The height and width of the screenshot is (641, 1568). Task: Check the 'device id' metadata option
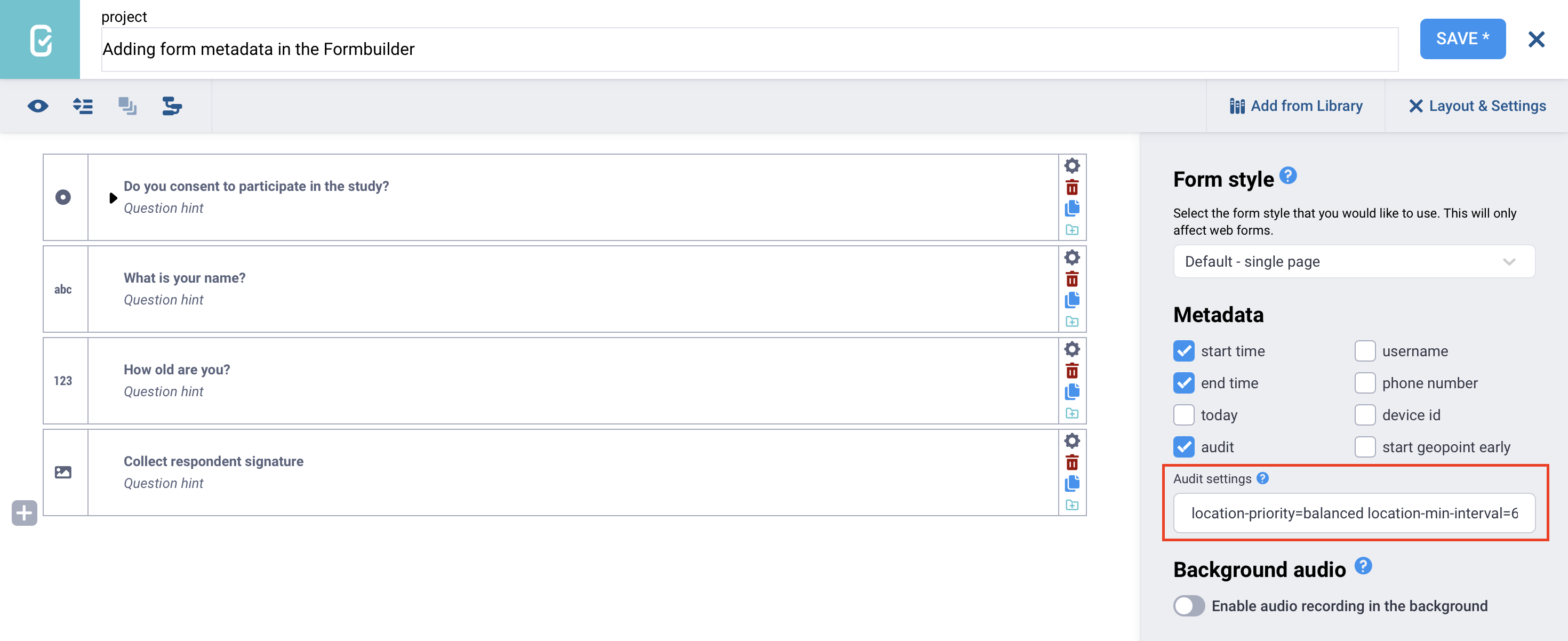click(x=1365, y=414)
